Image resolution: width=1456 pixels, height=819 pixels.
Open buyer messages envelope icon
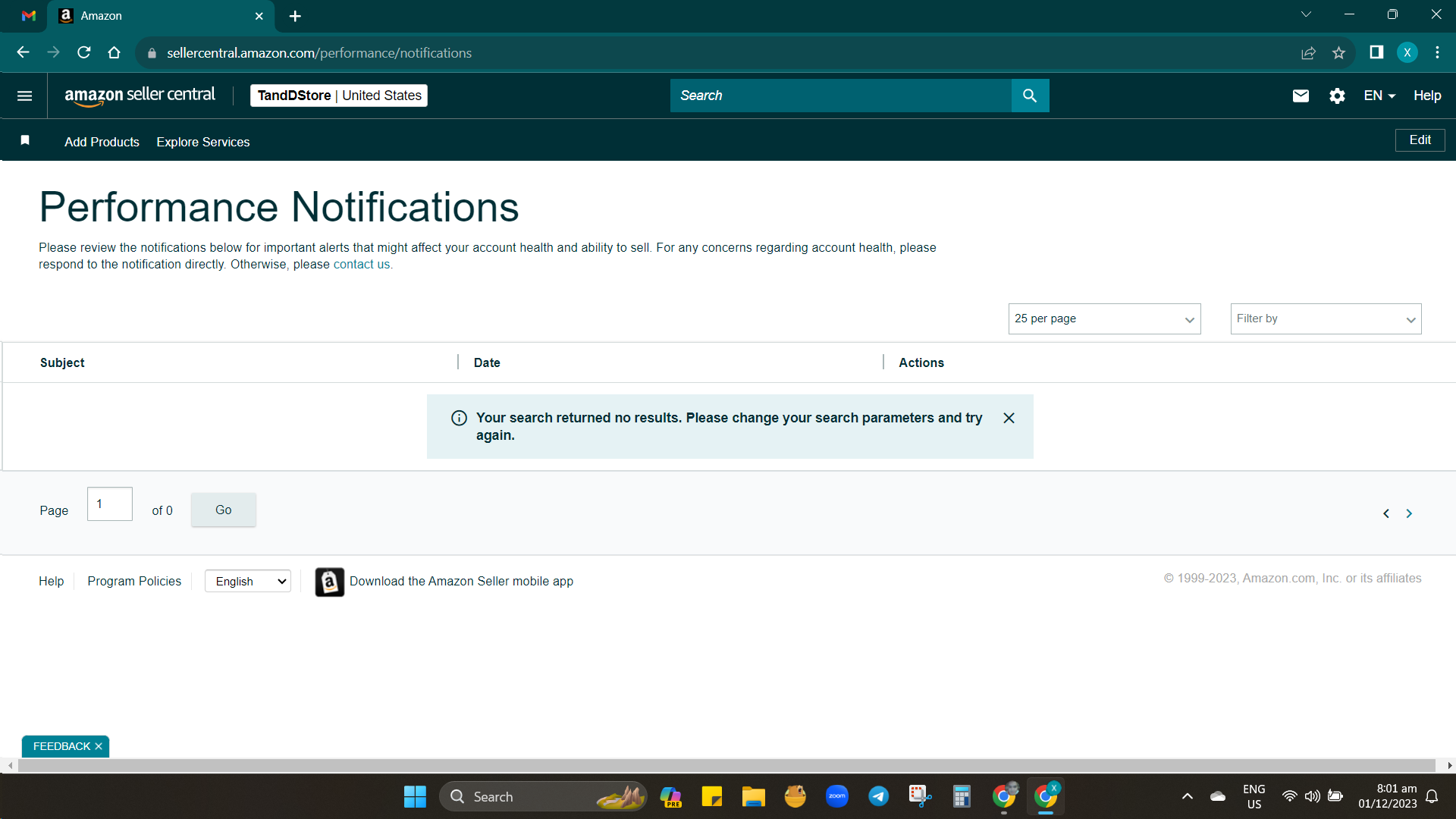(1301, 96)
